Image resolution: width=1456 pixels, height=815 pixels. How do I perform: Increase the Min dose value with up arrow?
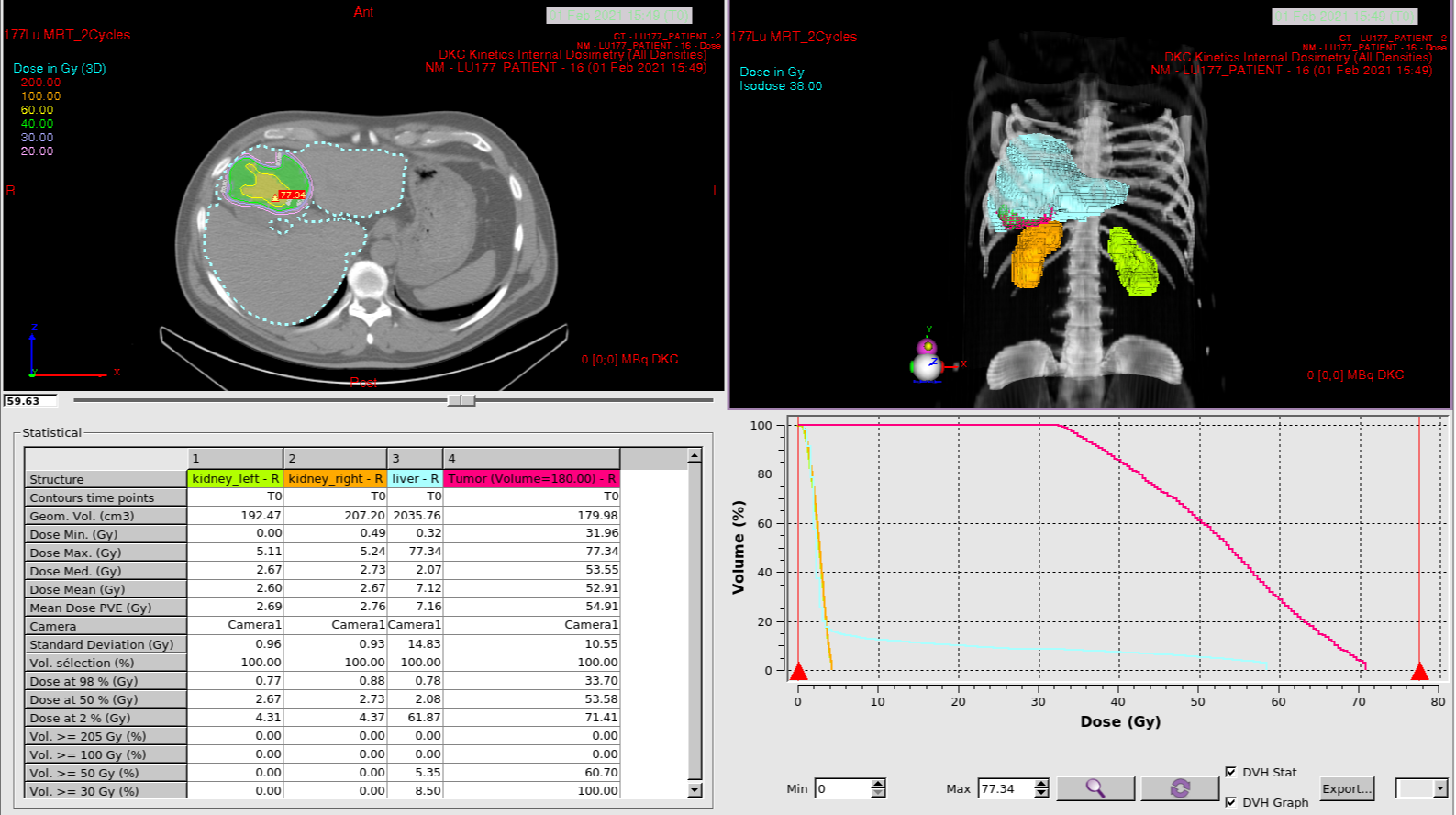click(878, 784)
